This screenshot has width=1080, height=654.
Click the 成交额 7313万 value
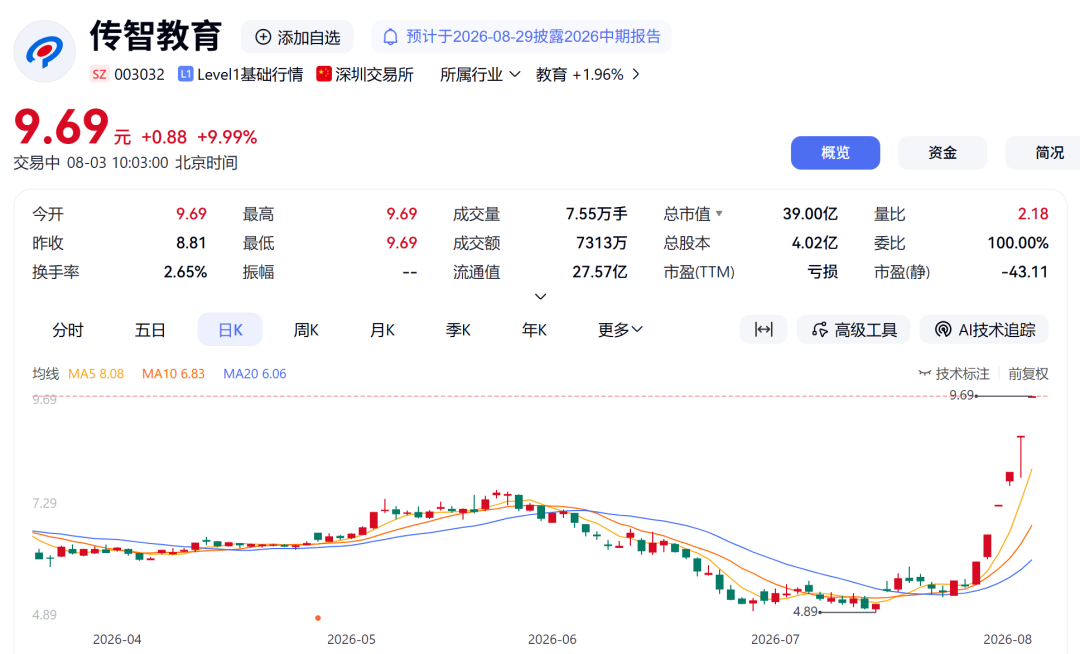601,243
